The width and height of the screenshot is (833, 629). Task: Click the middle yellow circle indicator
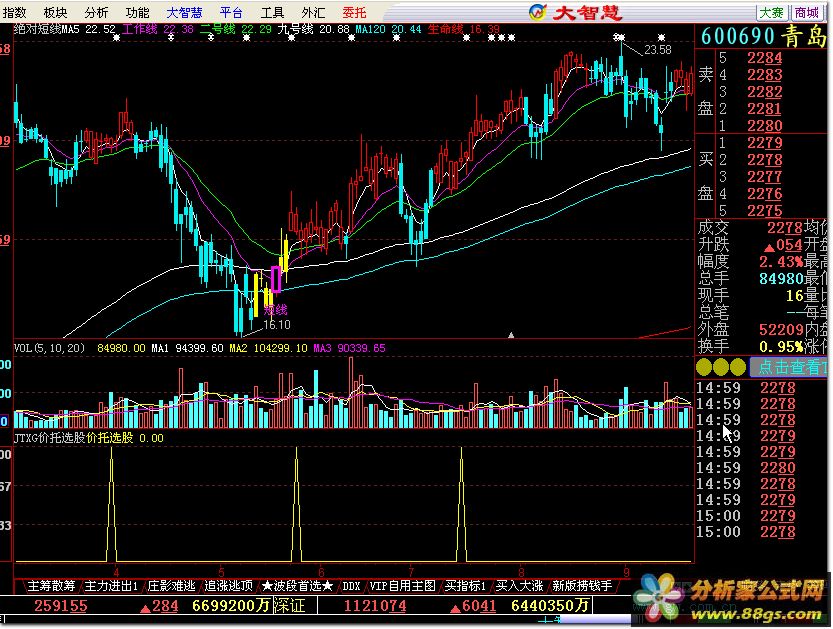click(721, 367)
